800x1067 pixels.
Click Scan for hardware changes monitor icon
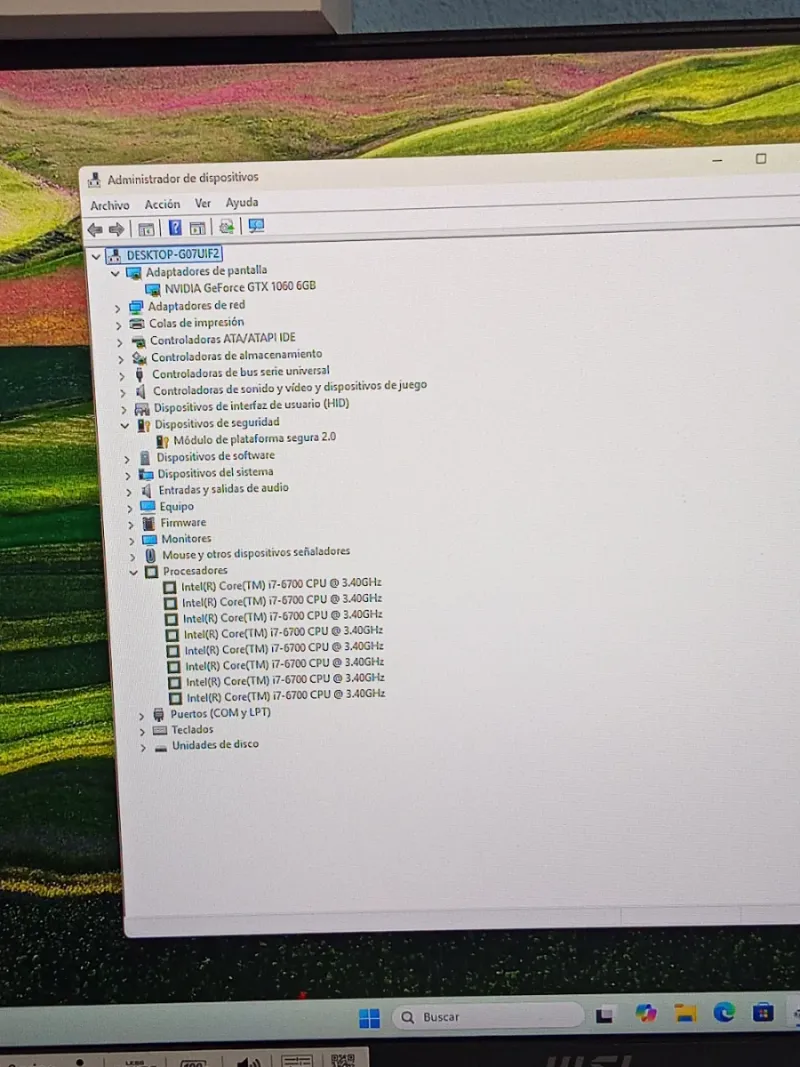(x=256, y=226)
